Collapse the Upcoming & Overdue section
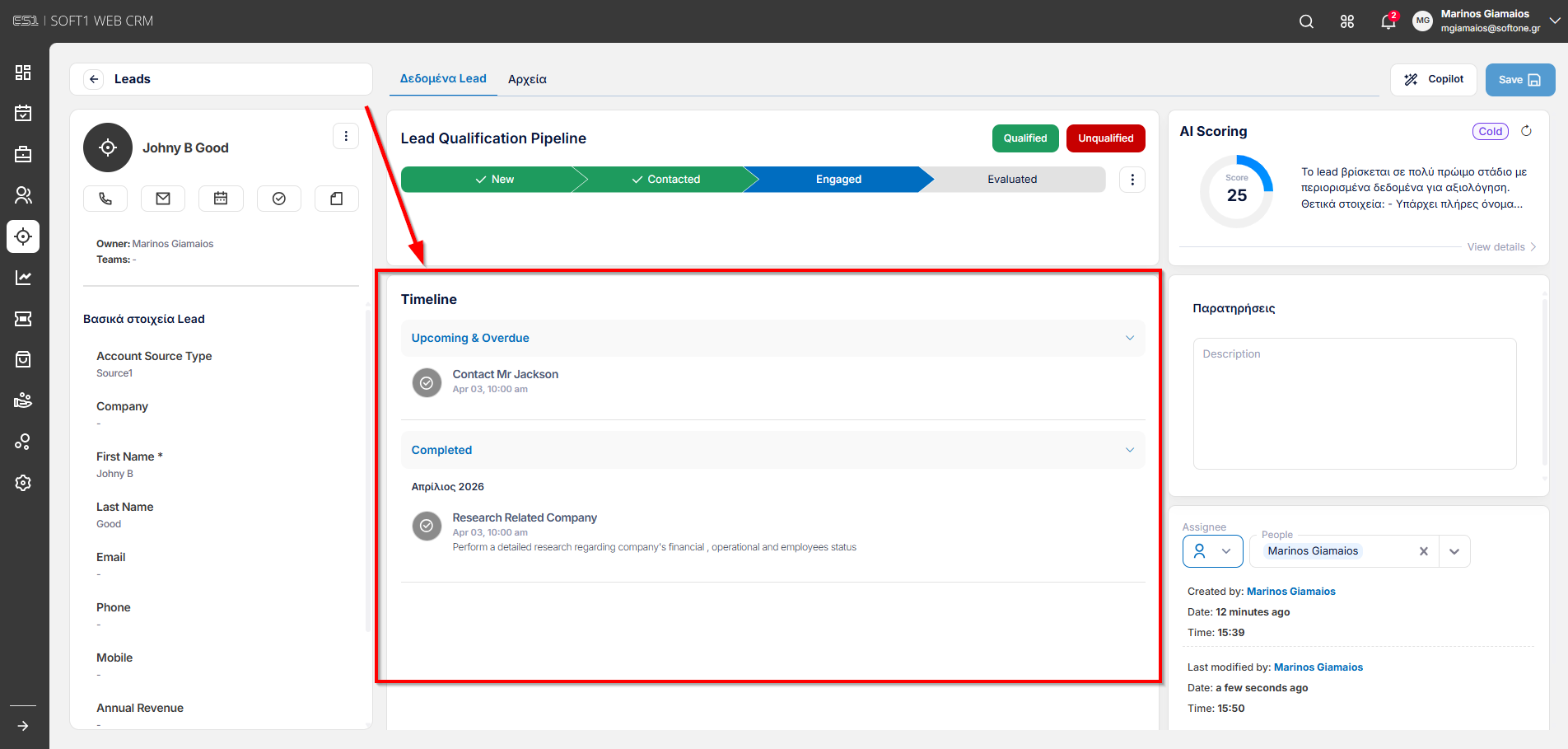Viewport: 1568px width, 749px height. pyautogui.click(x=1130, y=338)
